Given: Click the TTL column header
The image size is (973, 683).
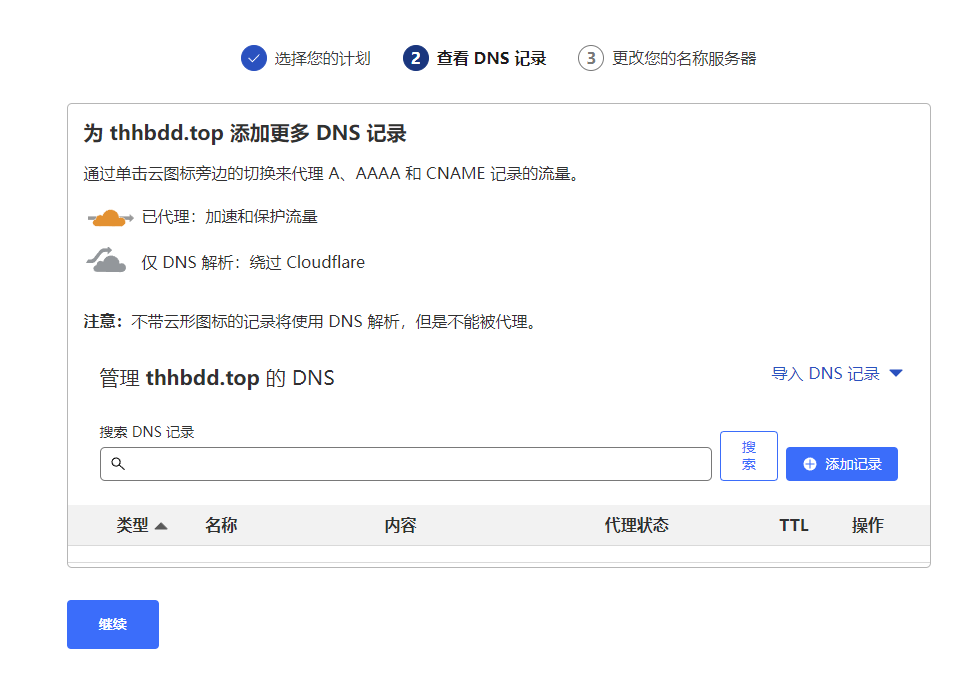Looking at the screenshot, I should [793, 525].
